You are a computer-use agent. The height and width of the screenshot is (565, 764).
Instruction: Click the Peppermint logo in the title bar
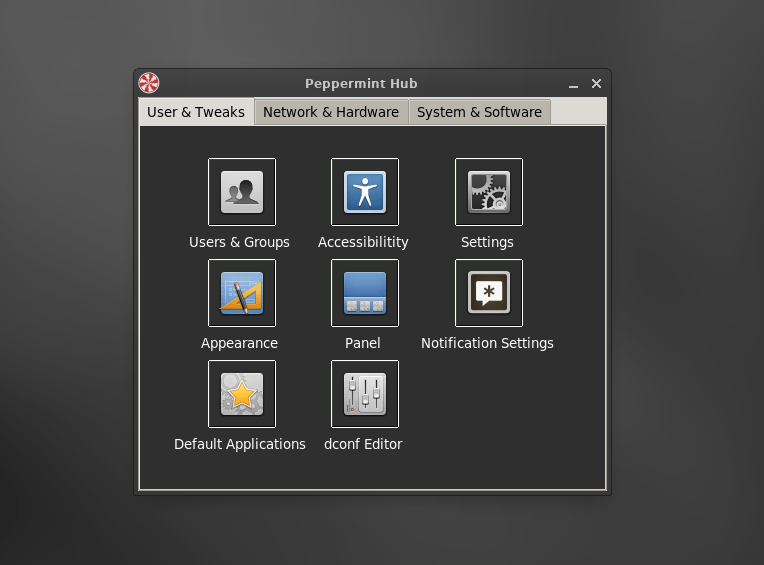[149, 83]
